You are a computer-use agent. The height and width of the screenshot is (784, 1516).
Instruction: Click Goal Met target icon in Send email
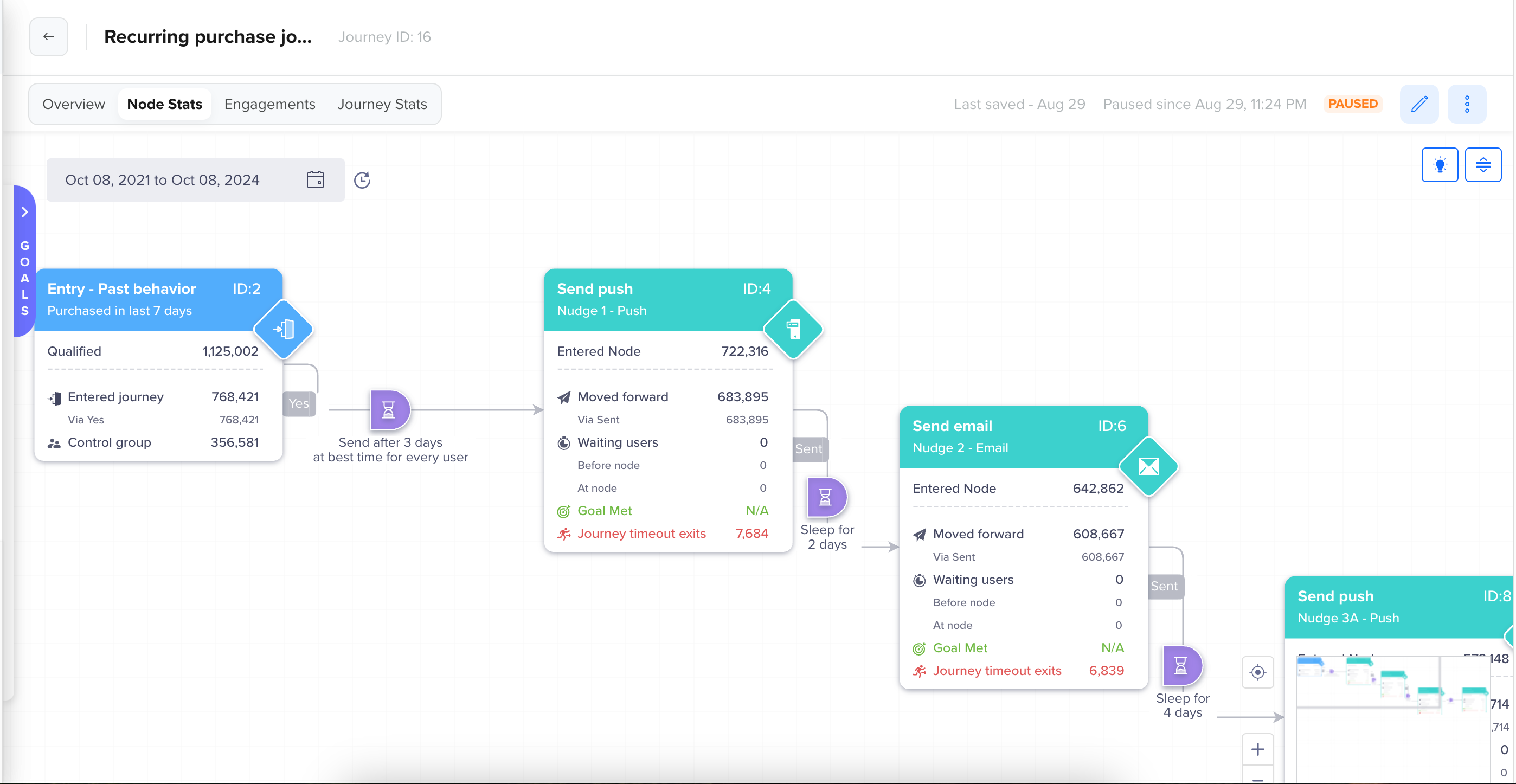coord(919,648)
